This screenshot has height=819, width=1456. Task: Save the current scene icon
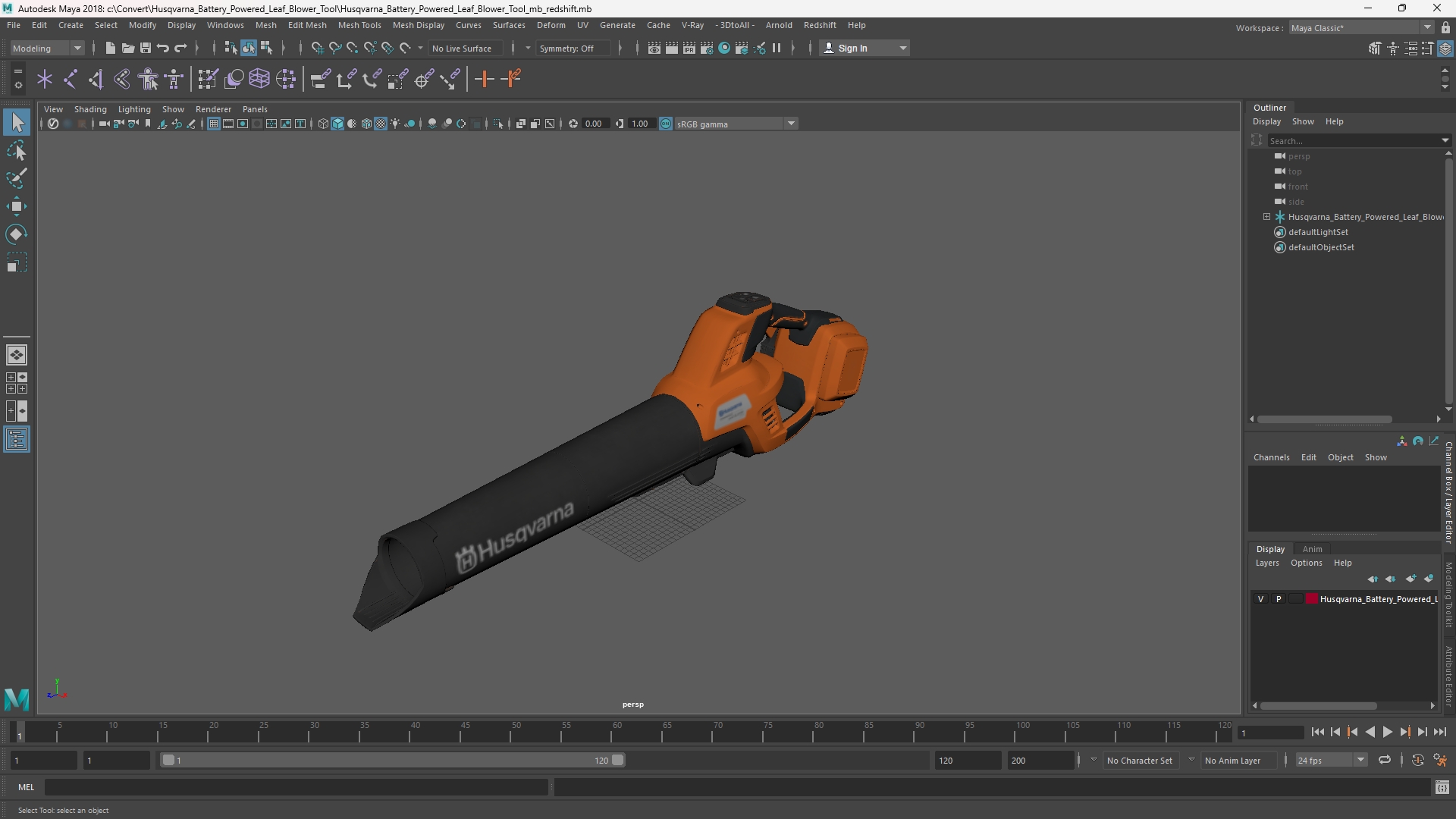(x=146, y=48)
